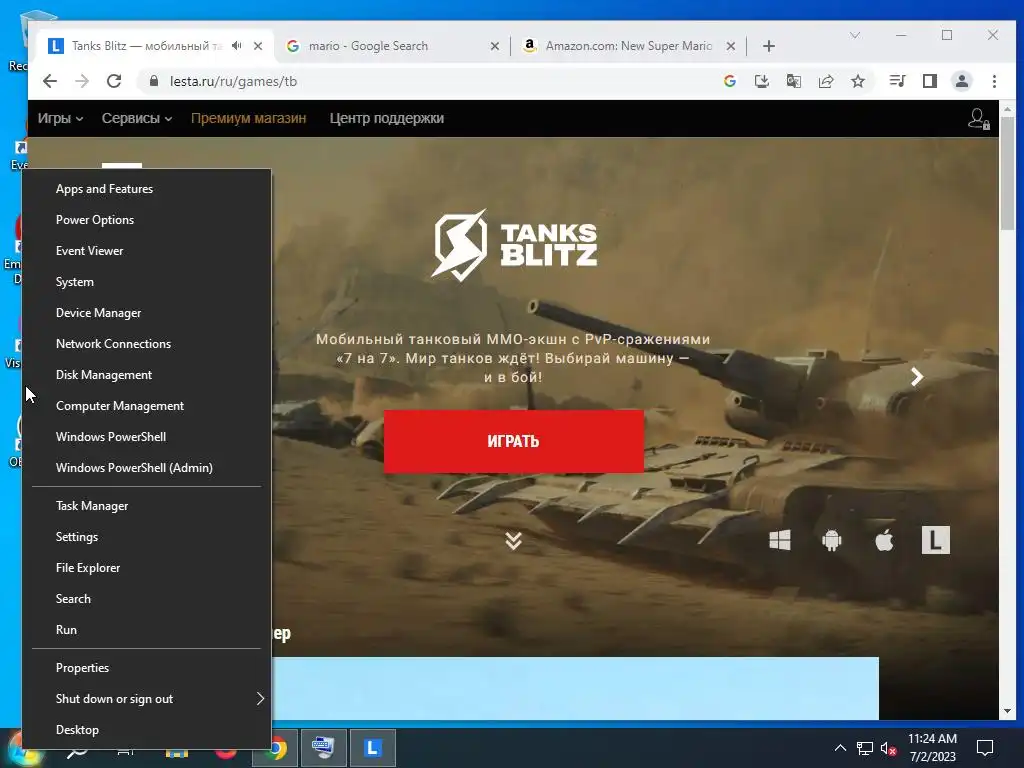
Task: Open the clock showing 11:24 AM
Action: pos(932,748)
